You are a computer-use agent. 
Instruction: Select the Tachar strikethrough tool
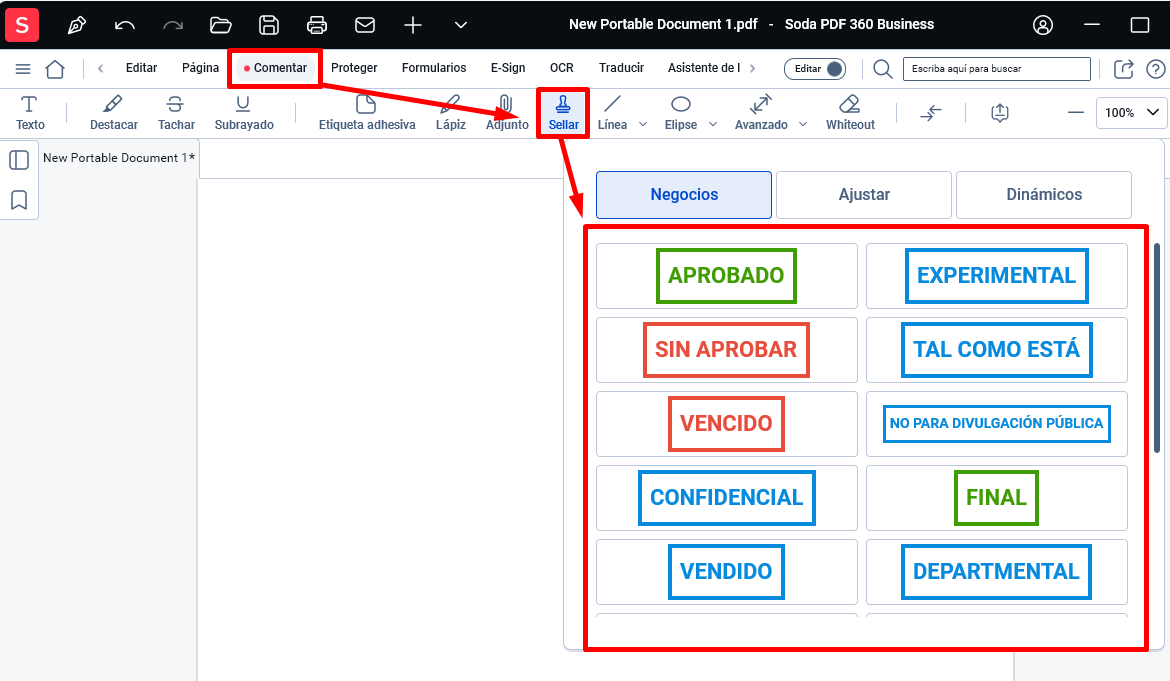[x=176, y=113]
